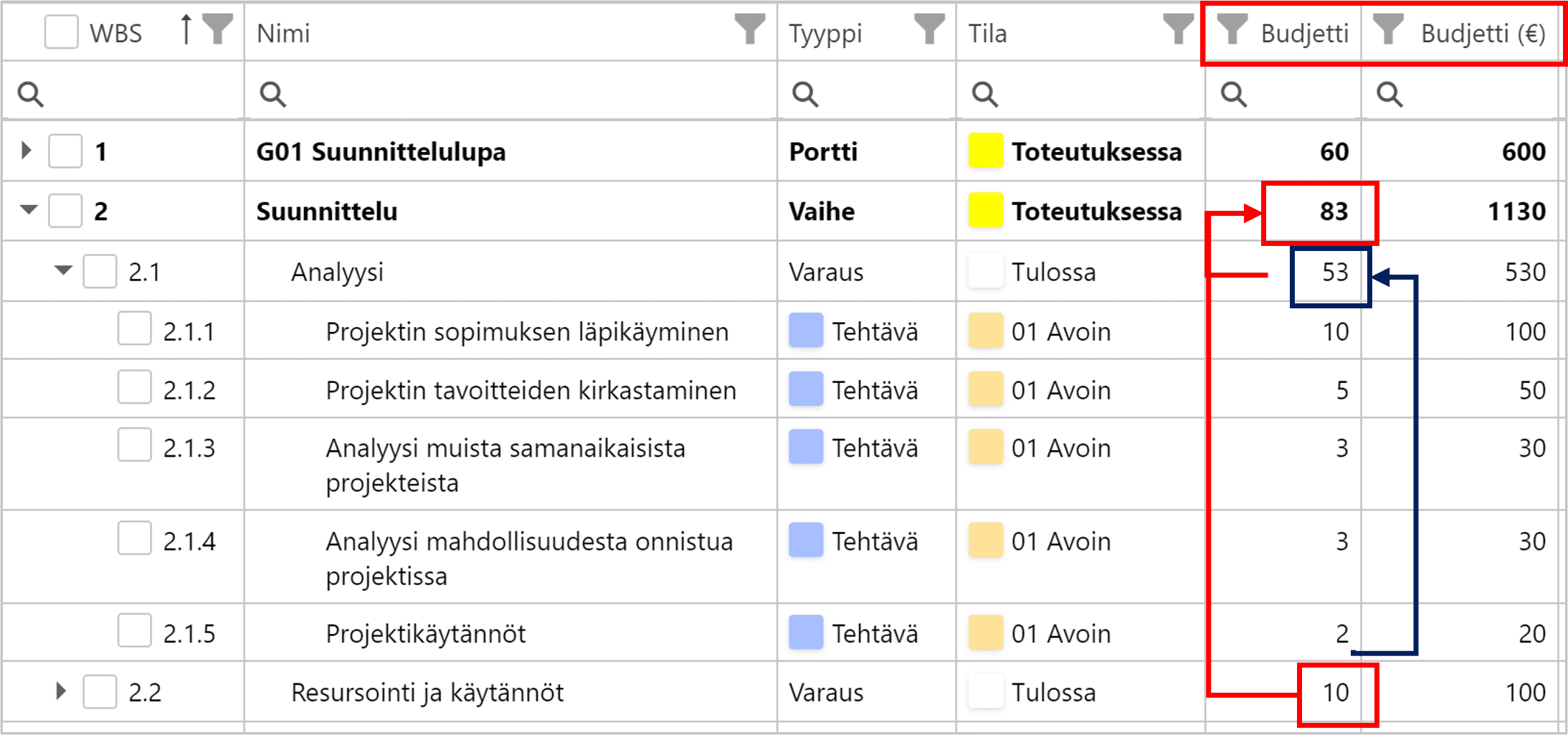
Task: Expand row 2.2 Resursointi ja käytännöt
Action: coord(61,691)
